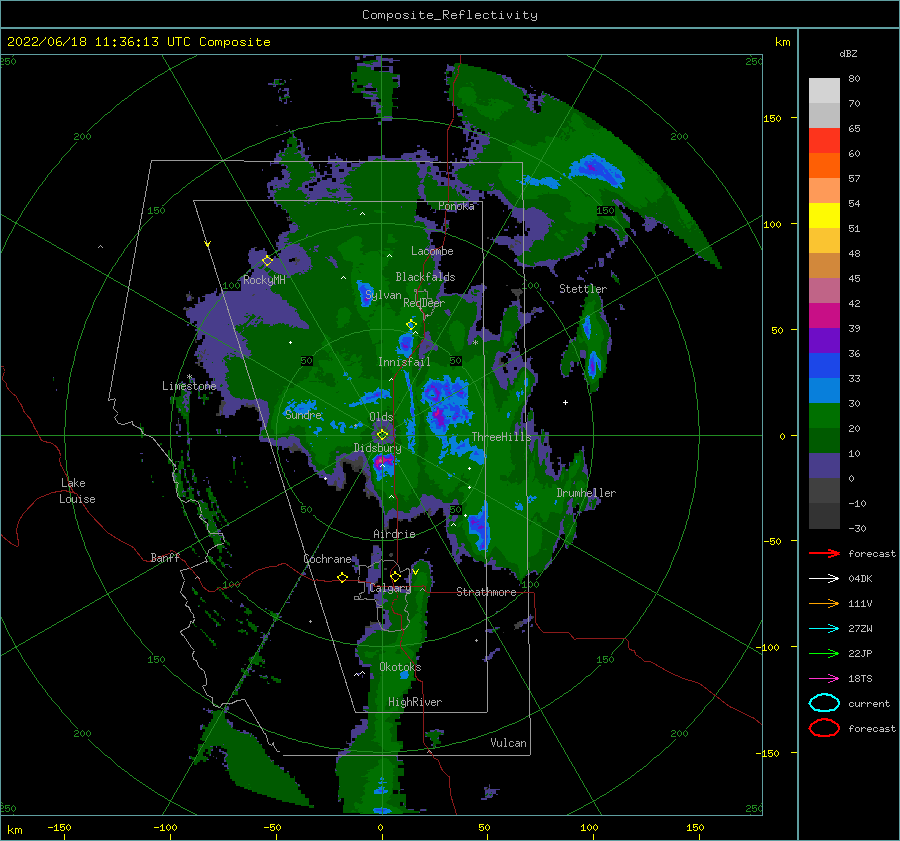Click the Sylvan label on the map
This screenshot has height=841, width=900.
pos(383,295)
